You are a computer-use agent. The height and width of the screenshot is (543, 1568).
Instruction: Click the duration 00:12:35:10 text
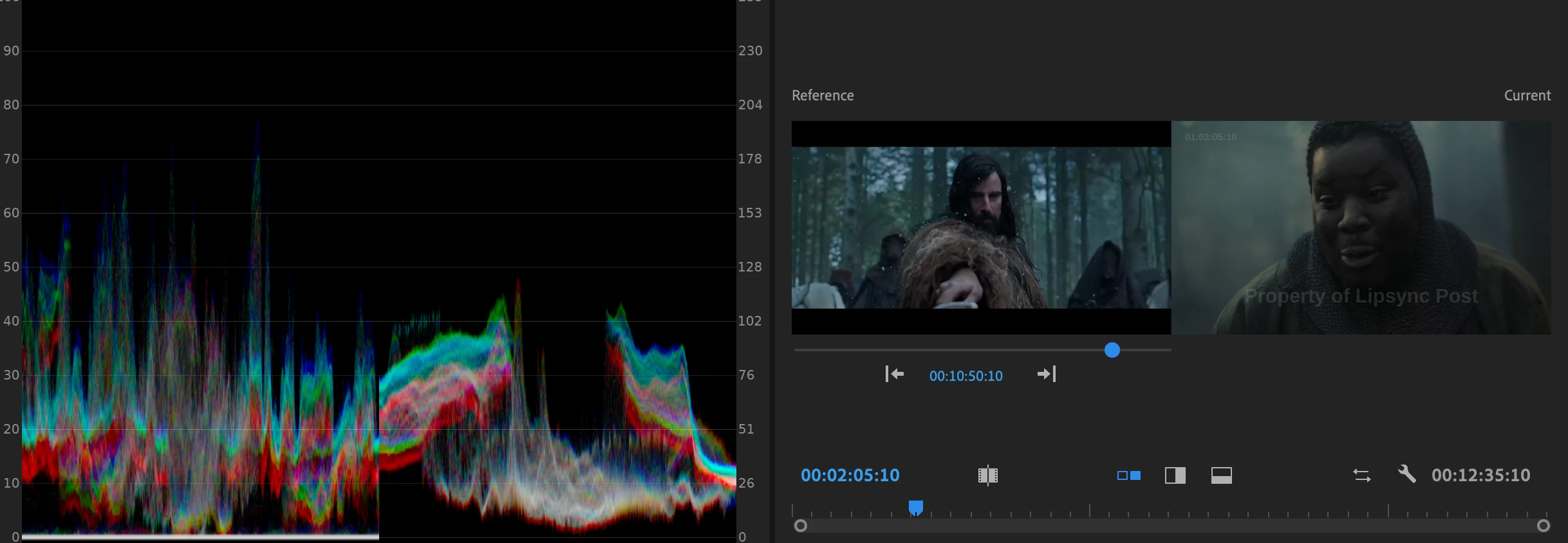[1480, 475]
